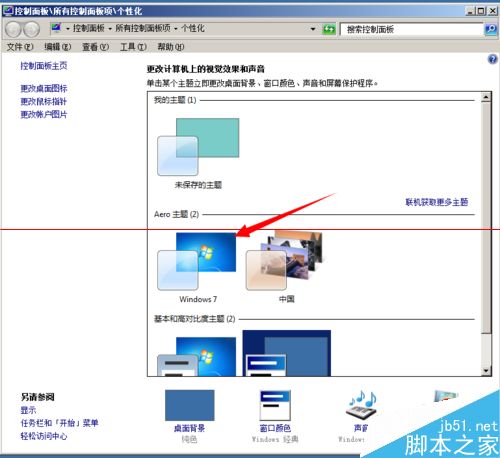Click the 桌面背景 label link
Screen dimensions: 500x458
(189, 428)
